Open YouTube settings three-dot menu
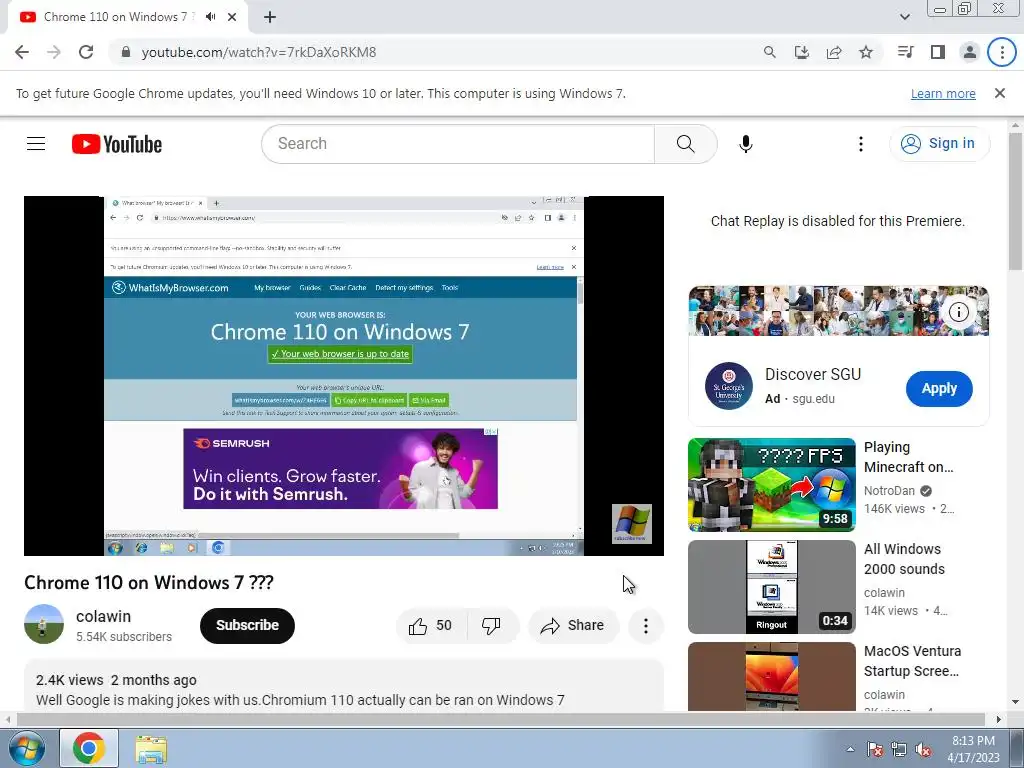 tap(861, 144)
